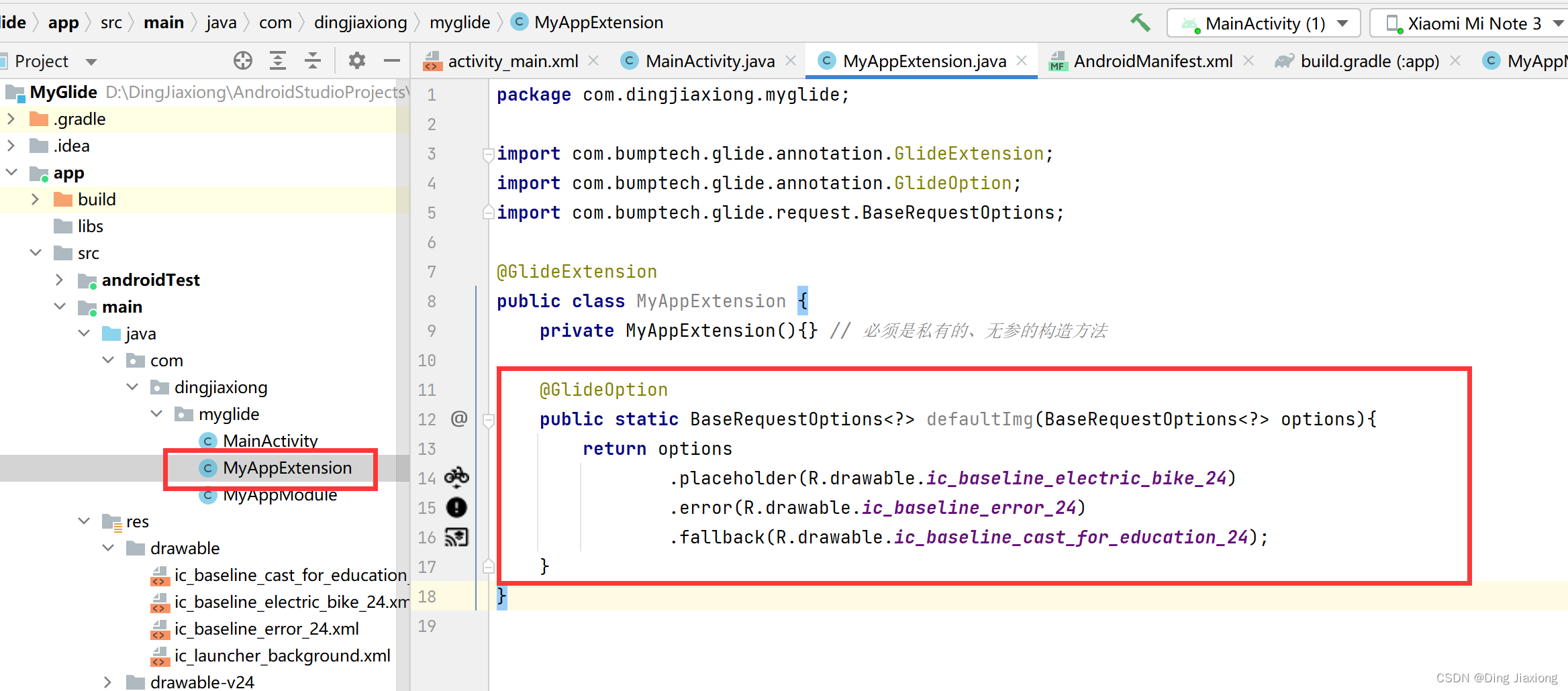The width and height of the screenshot is (1568, 691).
Task: Collapse the dingjiaxiong package arrow
Action: tap(132, 387)
